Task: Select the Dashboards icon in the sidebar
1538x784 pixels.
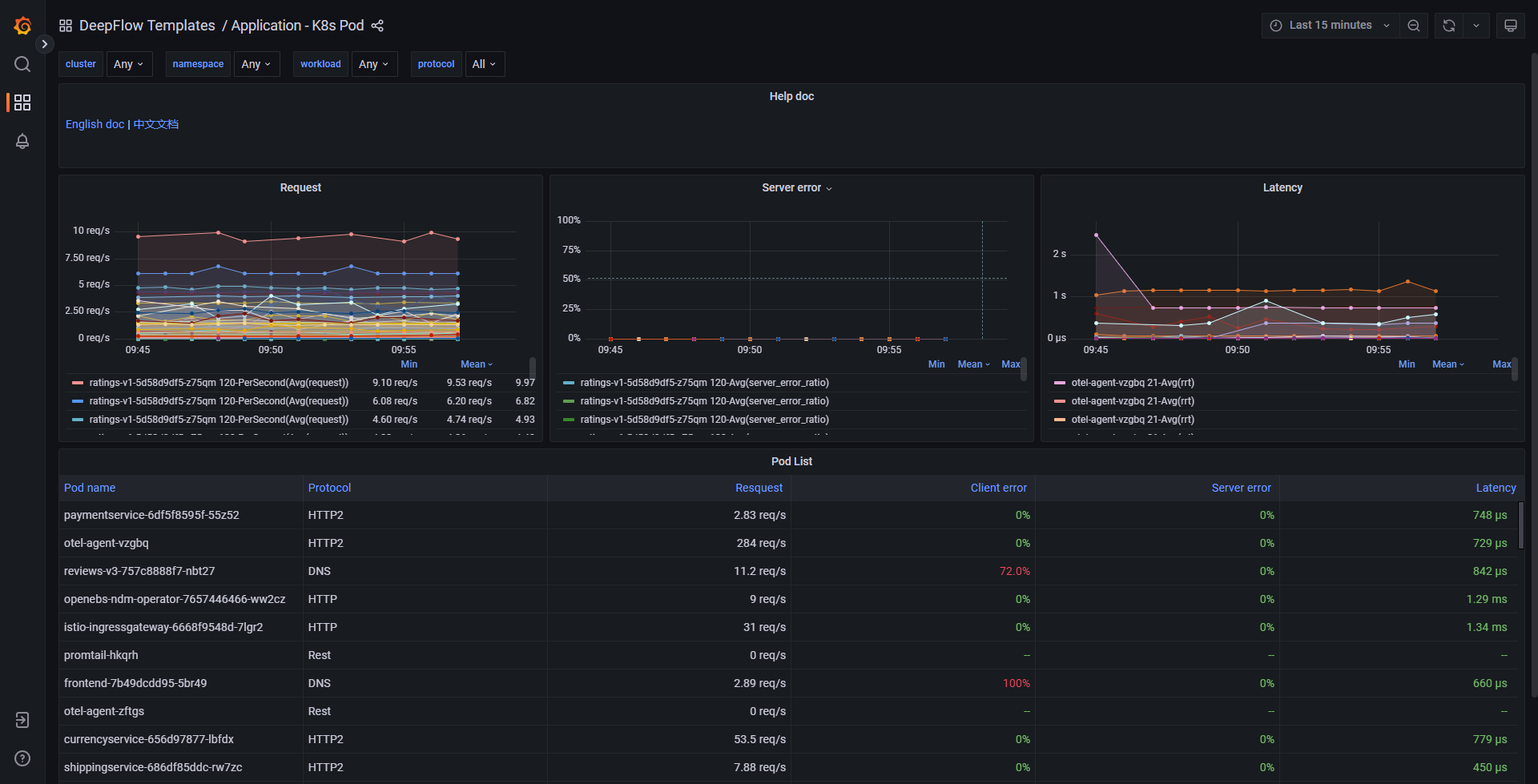Action: click(22, 103)
